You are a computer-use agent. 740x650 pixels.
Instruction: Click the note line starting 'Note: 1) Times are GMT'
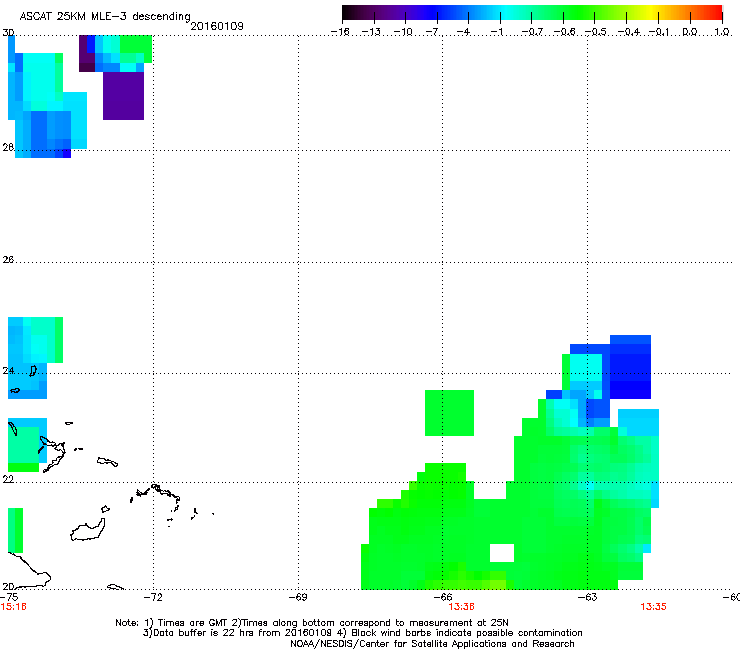(312, 623)
